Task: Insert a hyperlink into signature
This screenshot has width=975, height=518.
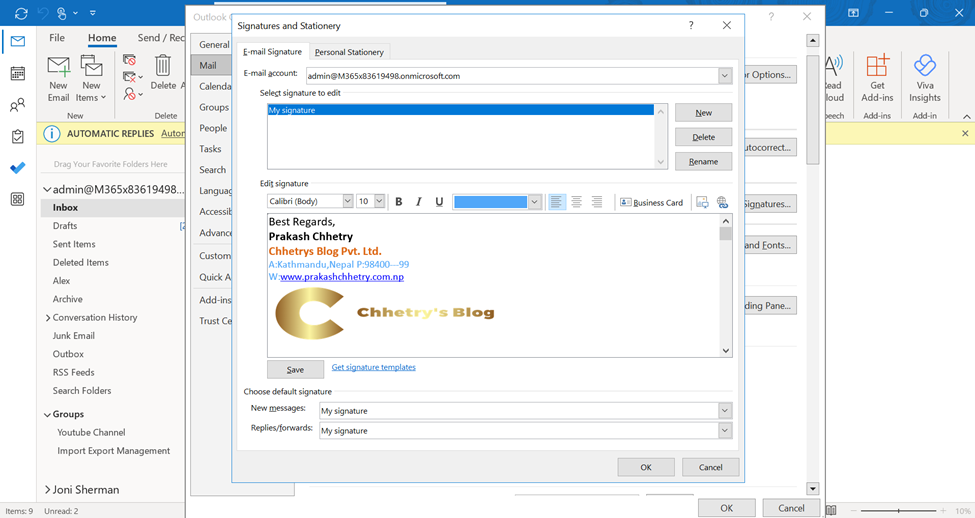Action: [x=722, y=202]
